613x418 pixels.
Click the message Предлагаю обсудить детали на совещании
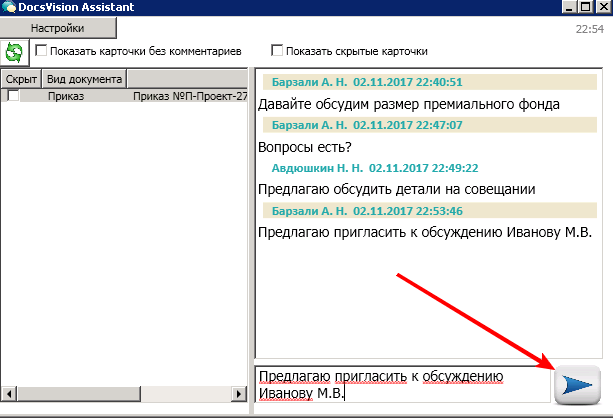397,190
